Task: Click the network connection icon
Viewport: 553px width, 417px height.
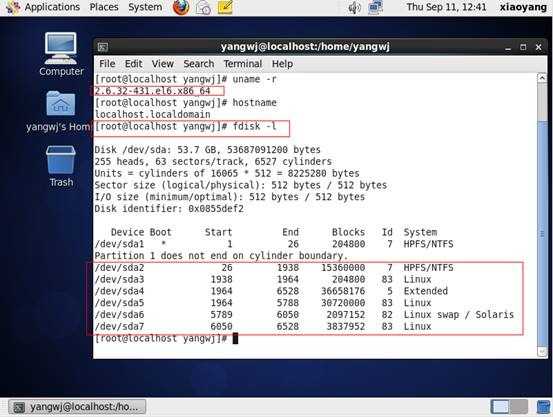Action: click(375, 7)
